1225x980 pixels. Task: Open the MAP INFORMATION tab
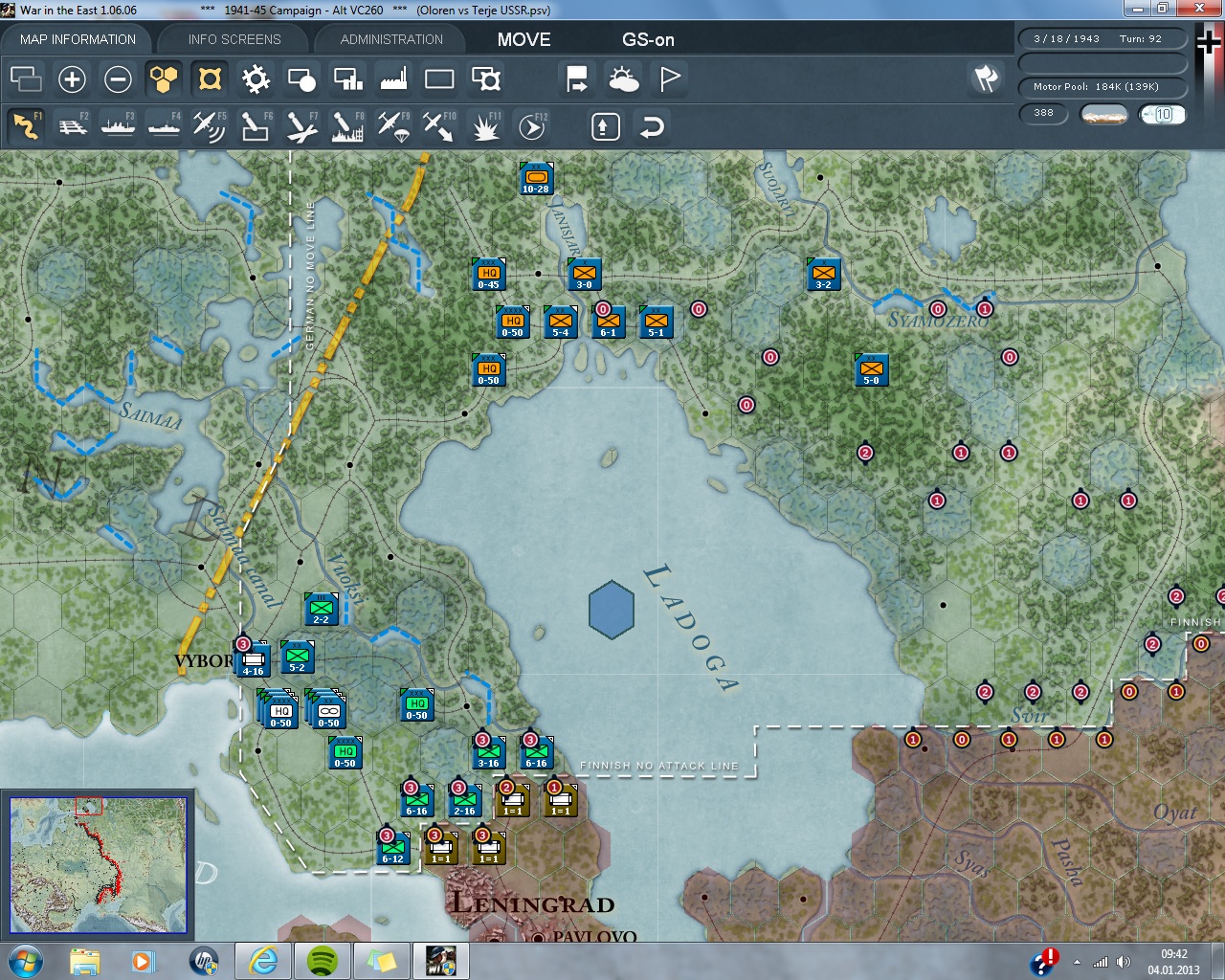[x=78, y=39]
